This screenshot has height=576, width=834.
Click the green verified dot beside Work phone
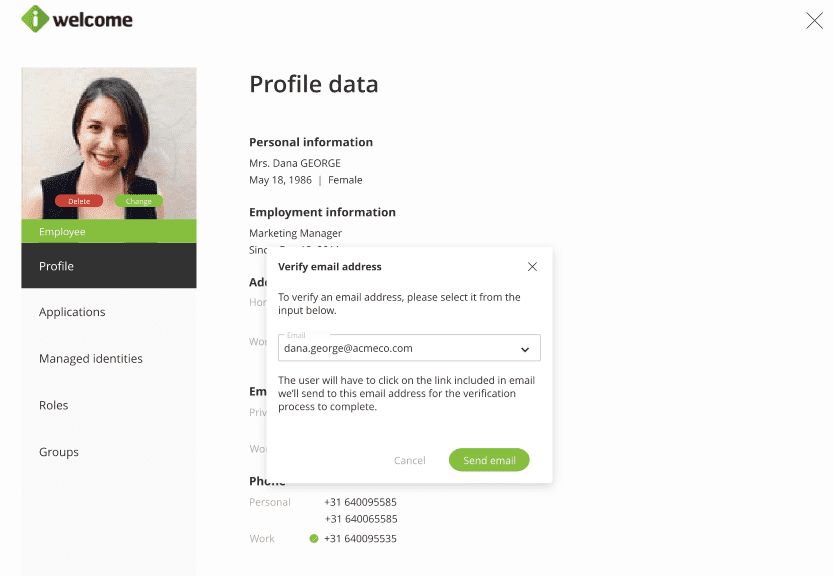(x=314, y=539)
